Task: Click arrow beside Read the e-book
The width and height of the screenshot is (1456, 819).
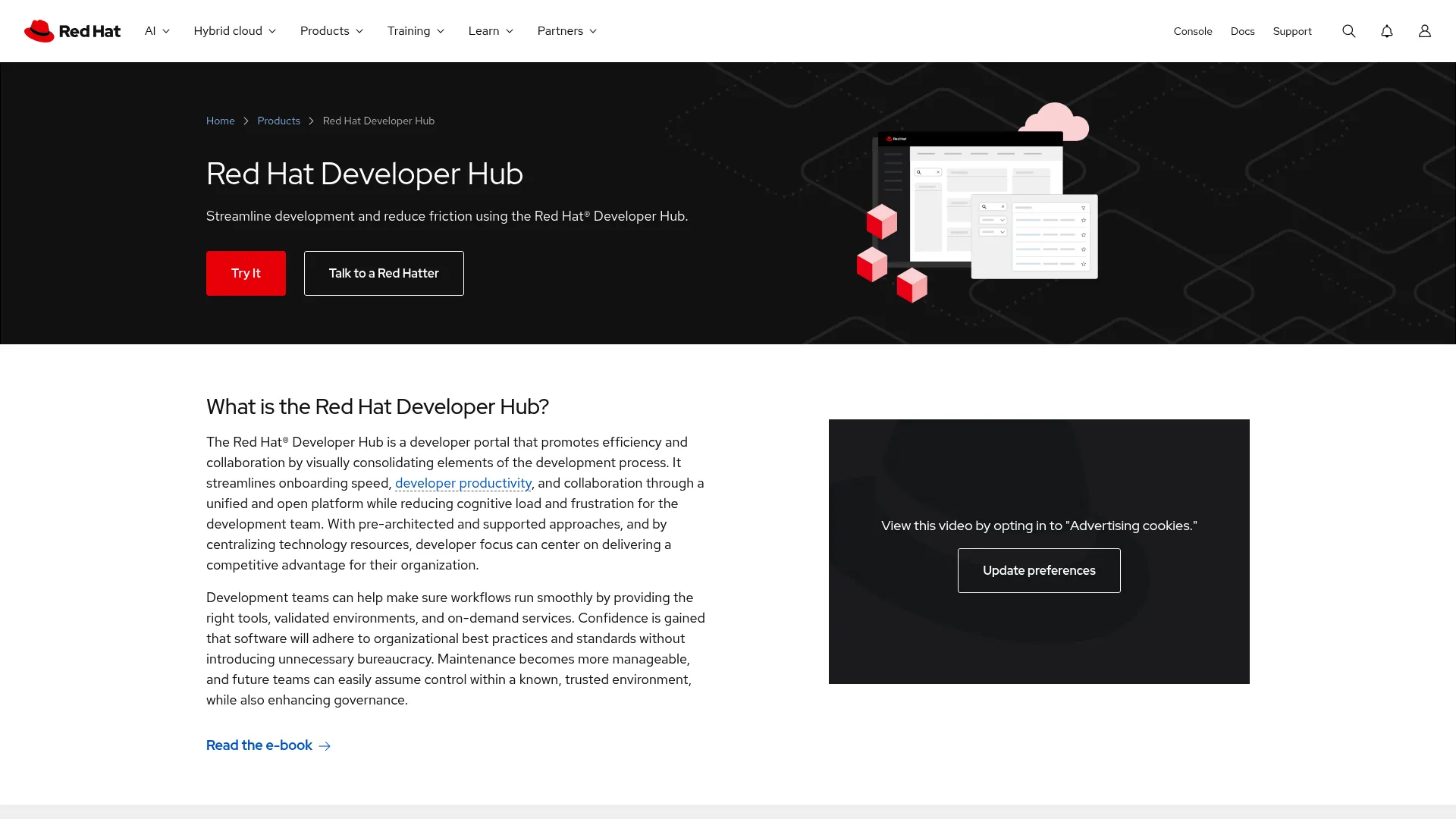Action: [325, 746]
